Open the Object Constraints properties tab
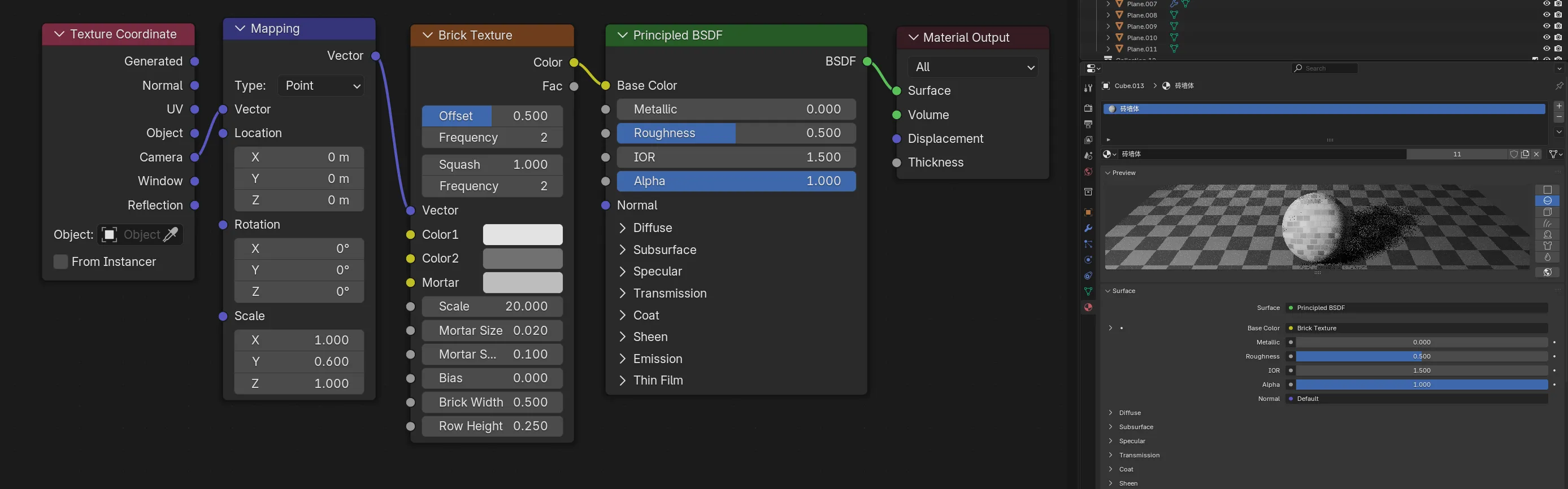The height and width of the screenshot is (489, 1568). (1088, 276)
